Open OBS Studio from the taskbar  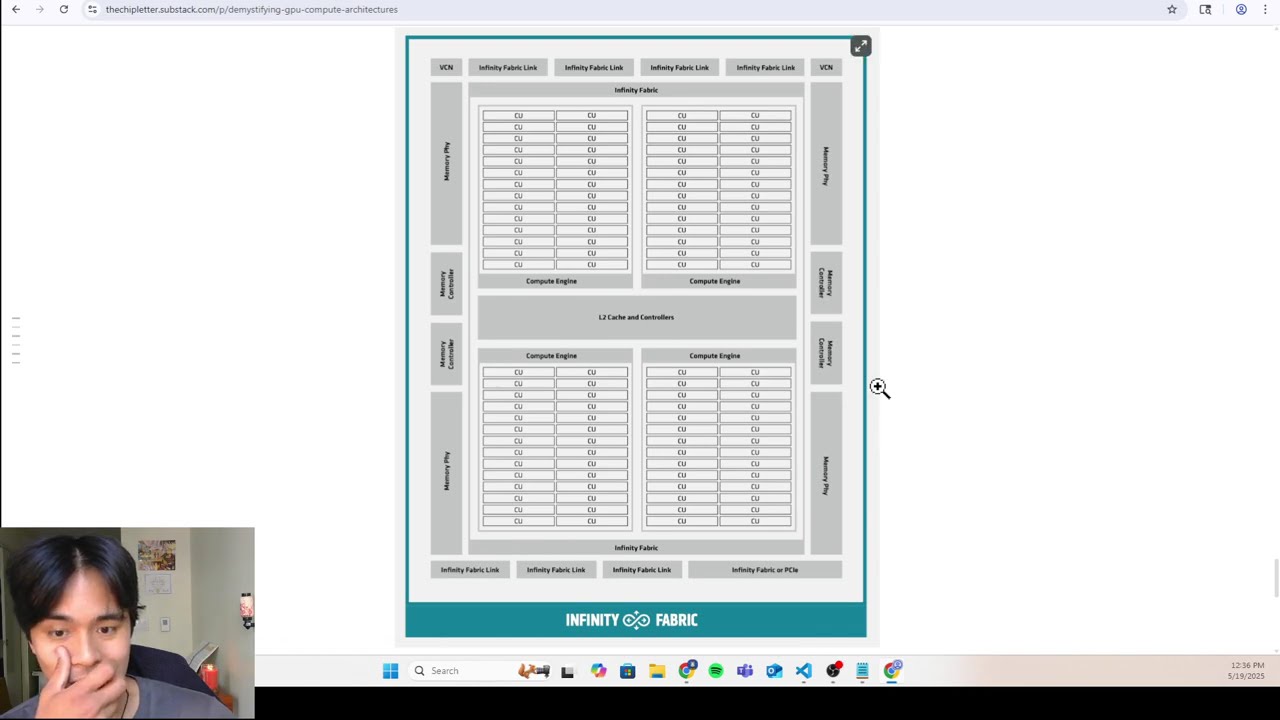tap(833, 671)
